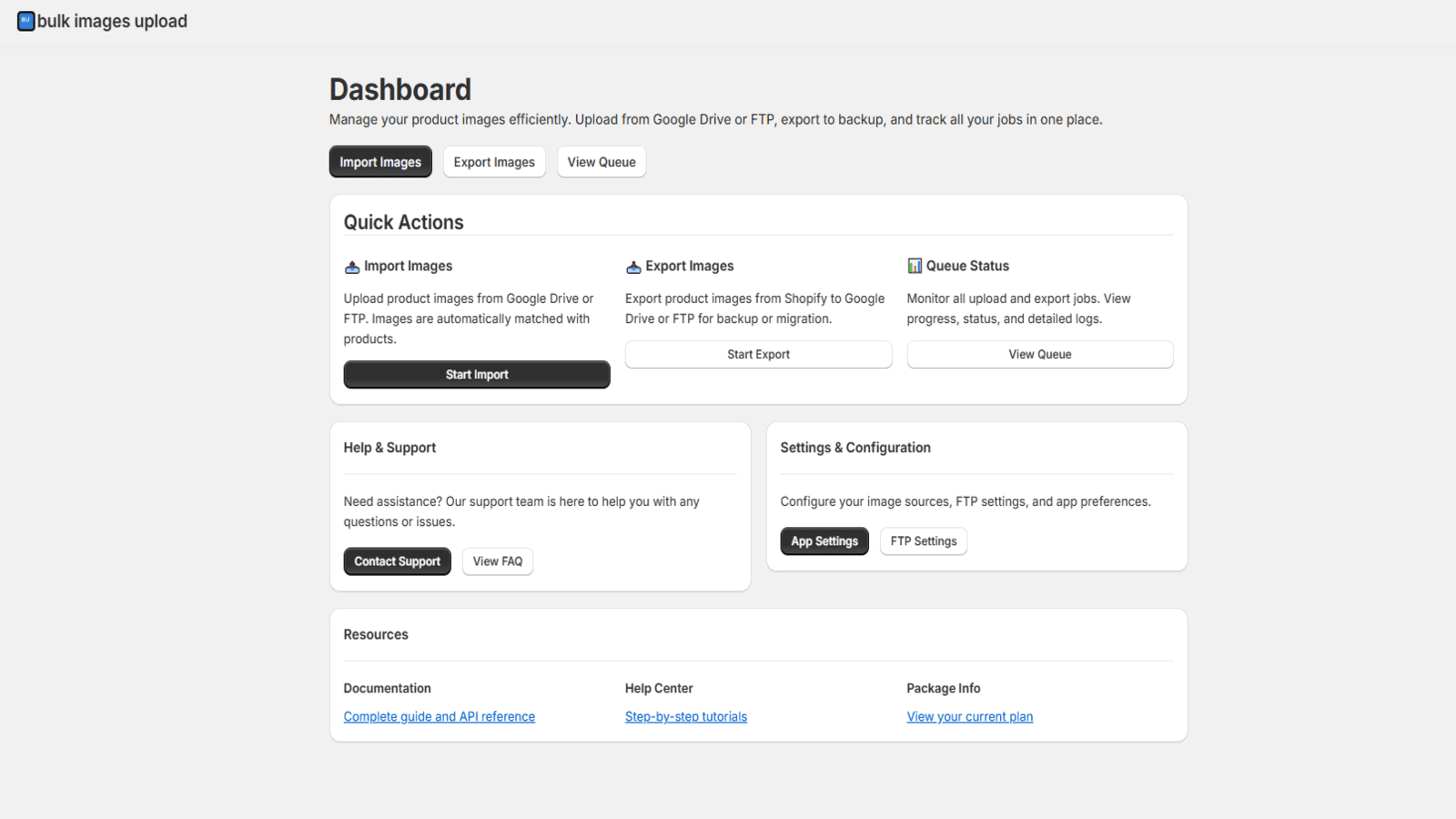Screen dimensions: 1456x819
Task: Click the Package Info label in Resources
Action: point(944,688)
